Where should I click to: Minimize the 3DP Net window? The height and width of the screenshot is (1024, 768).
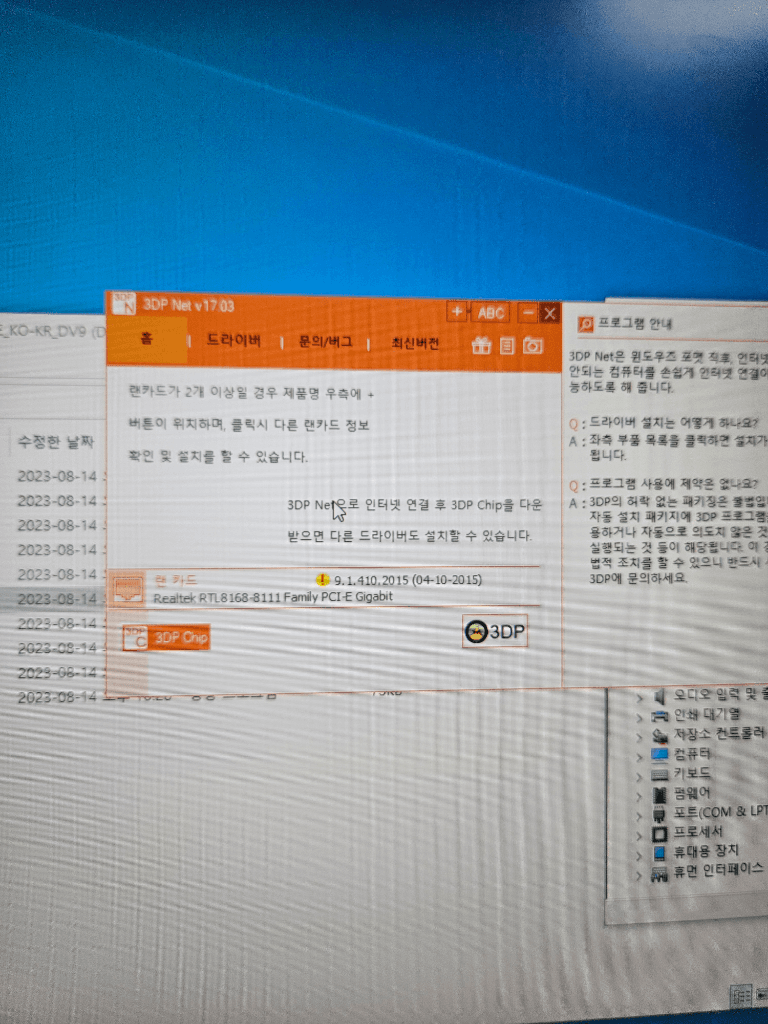click(x=528, y=313)
